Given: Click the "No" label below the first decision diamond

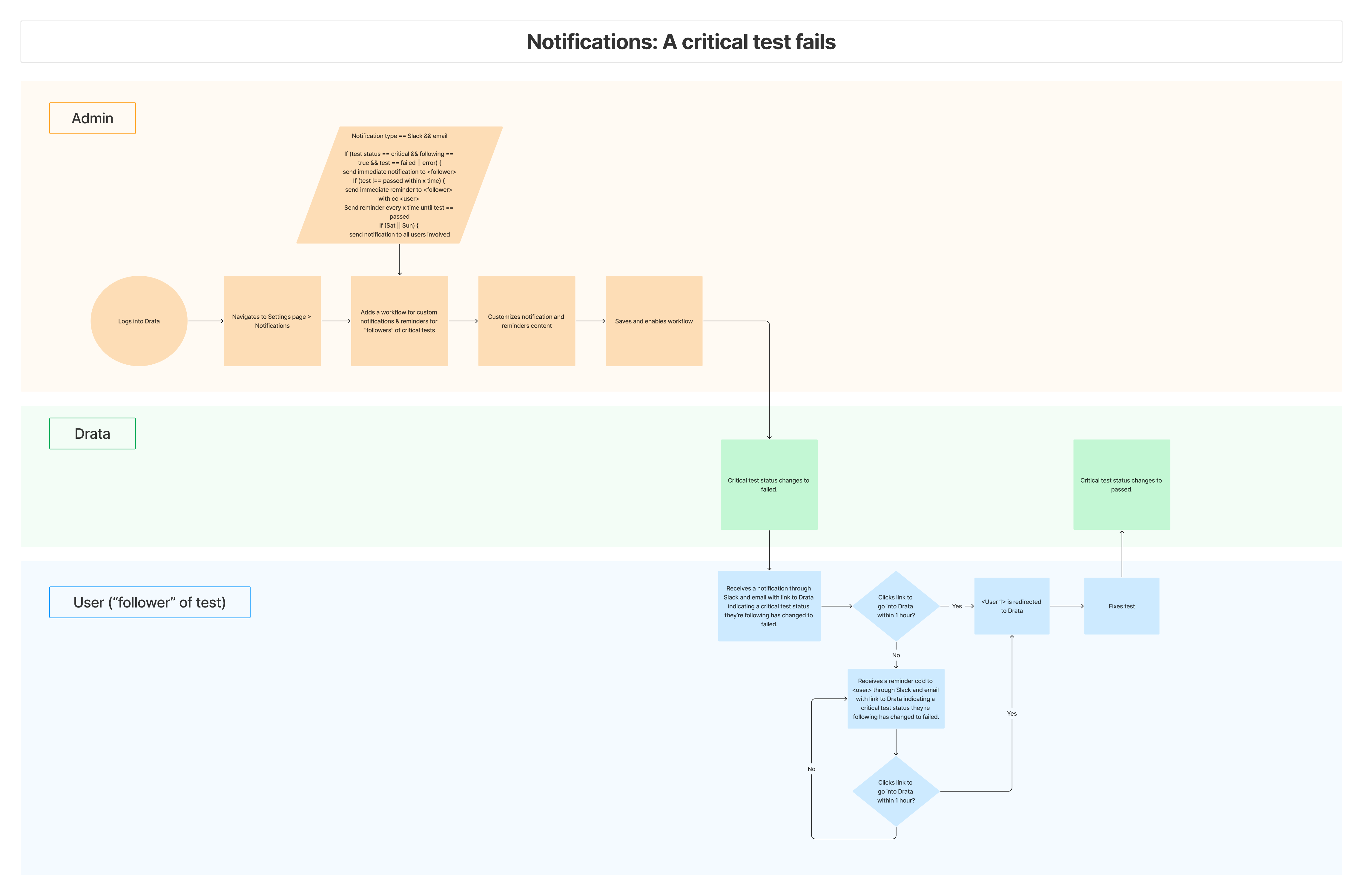Looking at the screenshot, I should point(896,655).
